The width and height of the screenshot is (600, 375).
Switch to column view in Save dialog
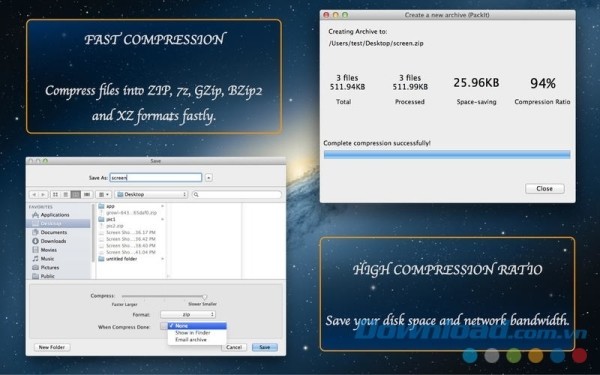pos(76,194)
